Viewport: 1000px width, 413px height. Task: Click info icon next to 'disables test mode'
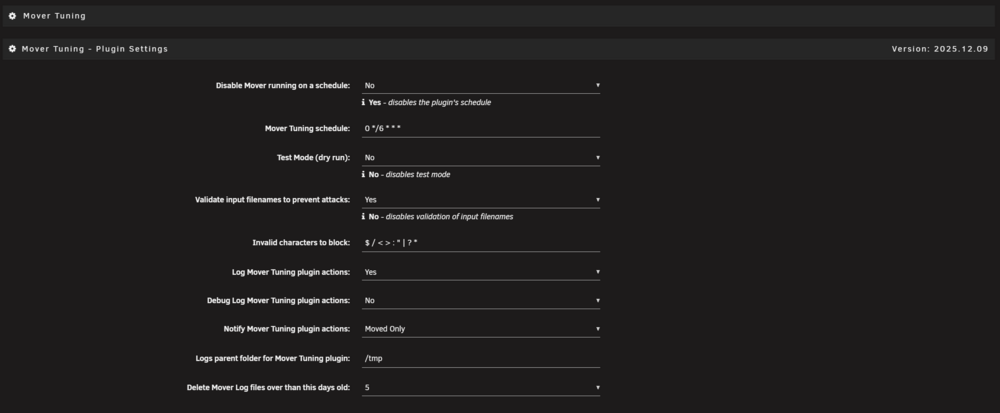click(364, 174)
